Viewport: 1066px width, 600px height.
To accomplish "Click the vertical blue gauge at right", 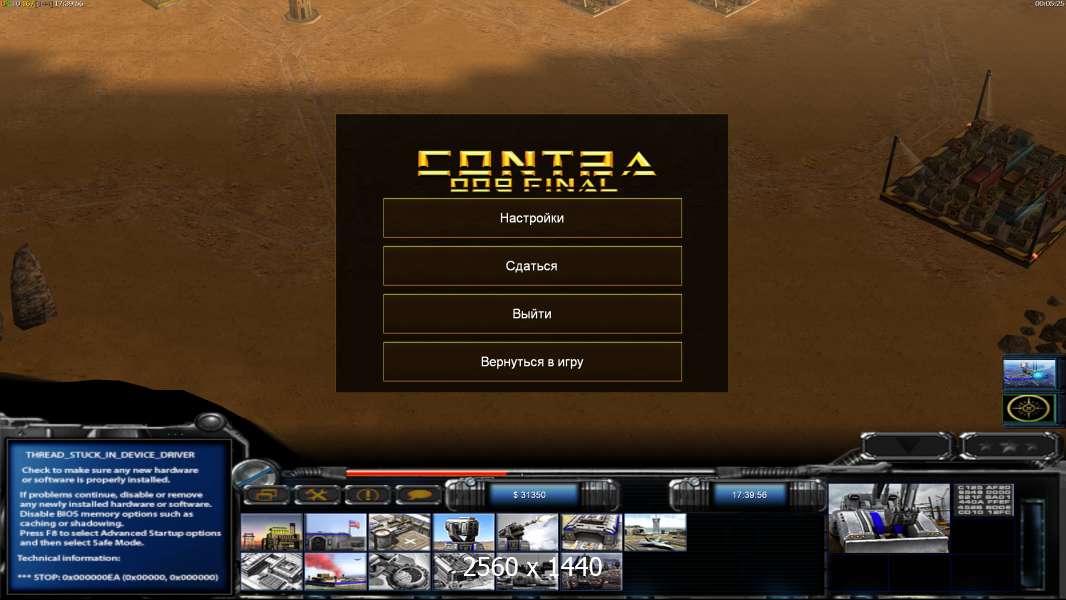I will (x=1034, y=544).
